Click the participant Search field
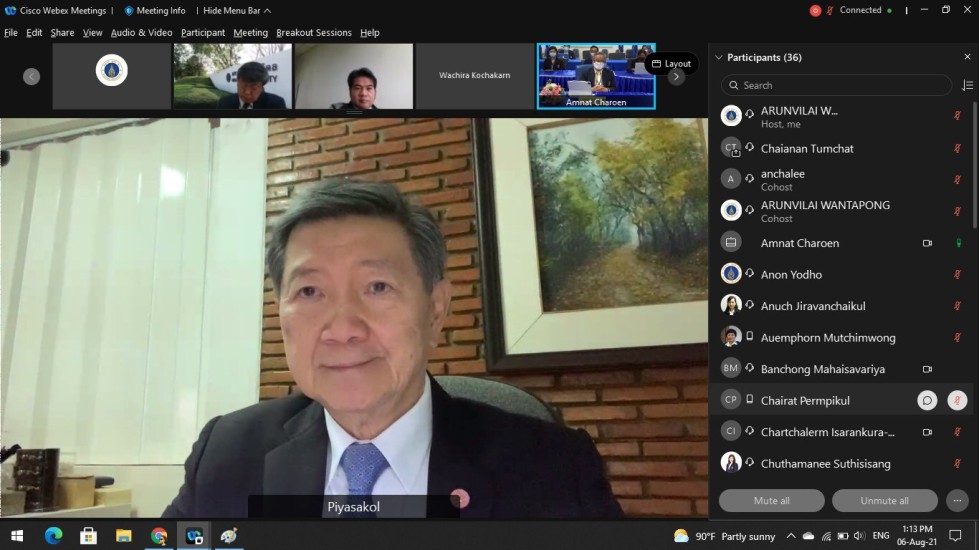The width and height of the screenshot is (979, 550). point(835,86)
